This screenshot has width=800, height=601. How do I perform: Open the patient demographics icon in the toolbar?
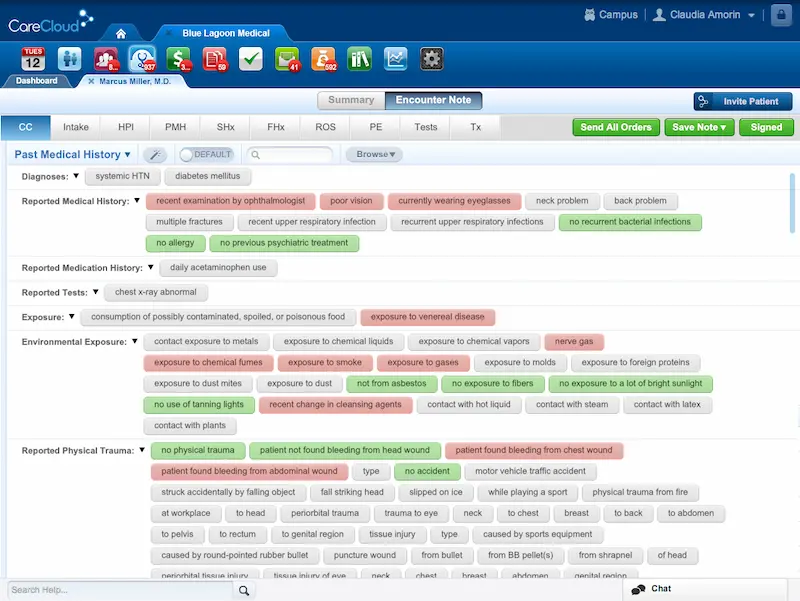[68, 57]
